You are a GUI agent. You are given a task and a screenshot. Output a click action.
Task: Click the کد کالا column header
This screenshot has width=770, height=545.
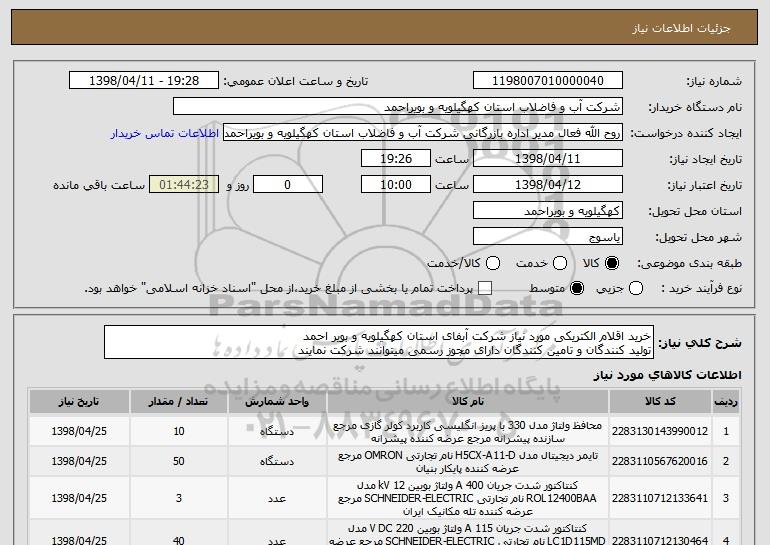coord(660,402)
